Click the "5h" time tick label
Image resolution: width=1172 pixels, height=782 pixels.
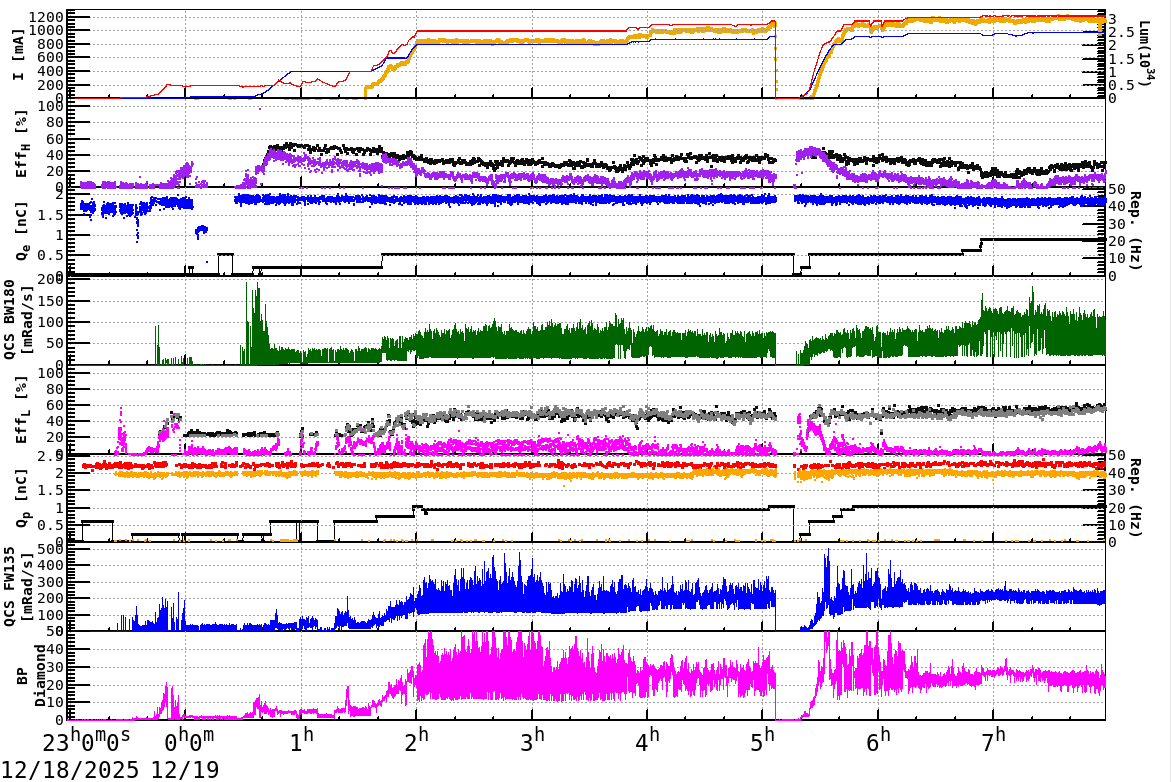[762, 742]
